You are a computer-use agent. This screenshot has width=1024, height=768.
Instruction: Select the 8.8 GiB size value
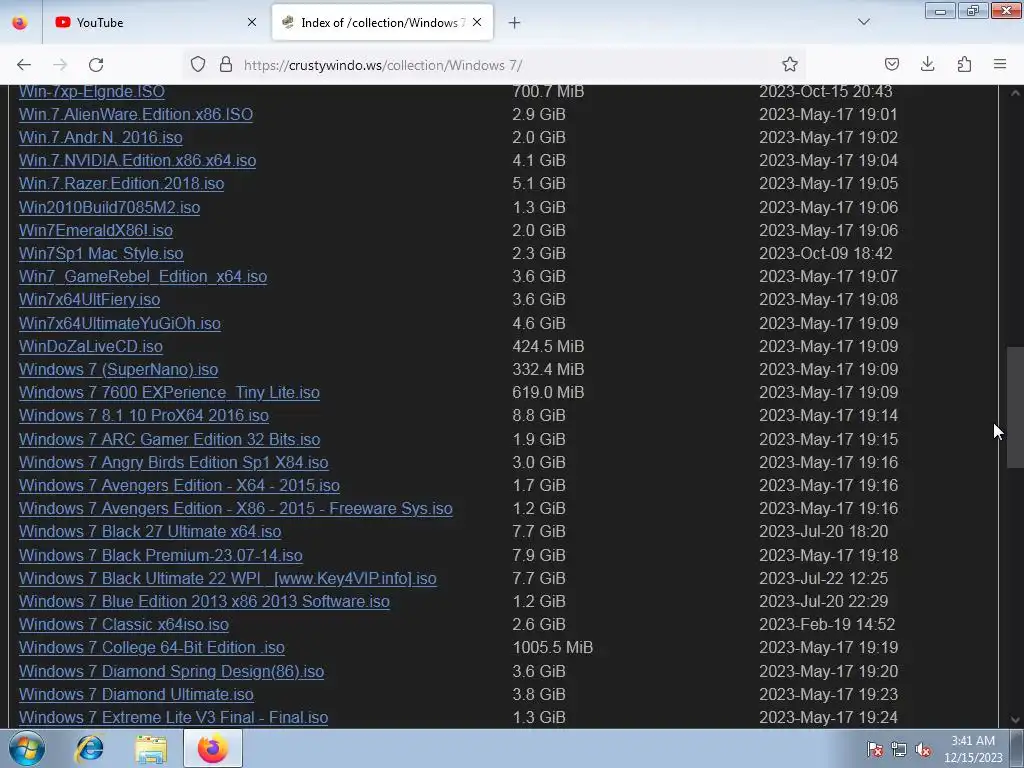click(539, 416)
